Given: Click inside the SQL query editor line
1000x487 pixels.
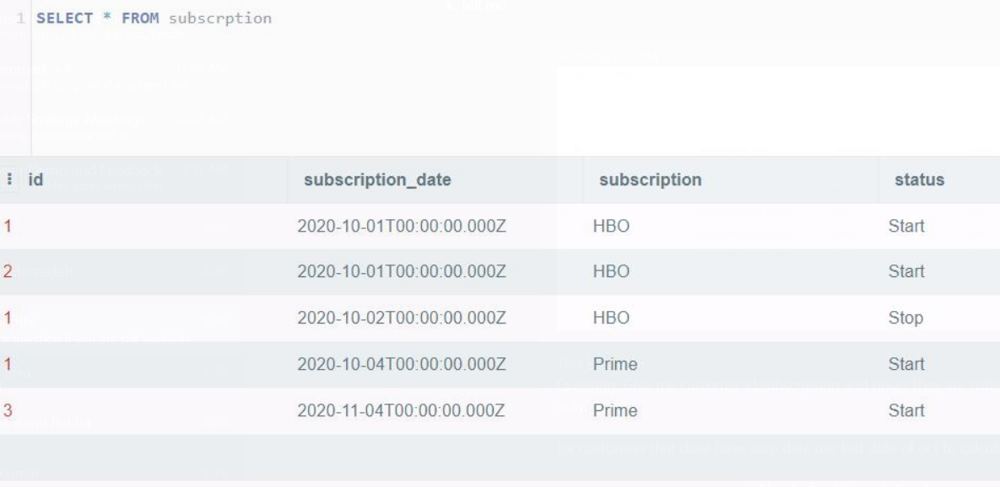Looking at the screenshot, I should pyautogui.click(x=400, y=18).
